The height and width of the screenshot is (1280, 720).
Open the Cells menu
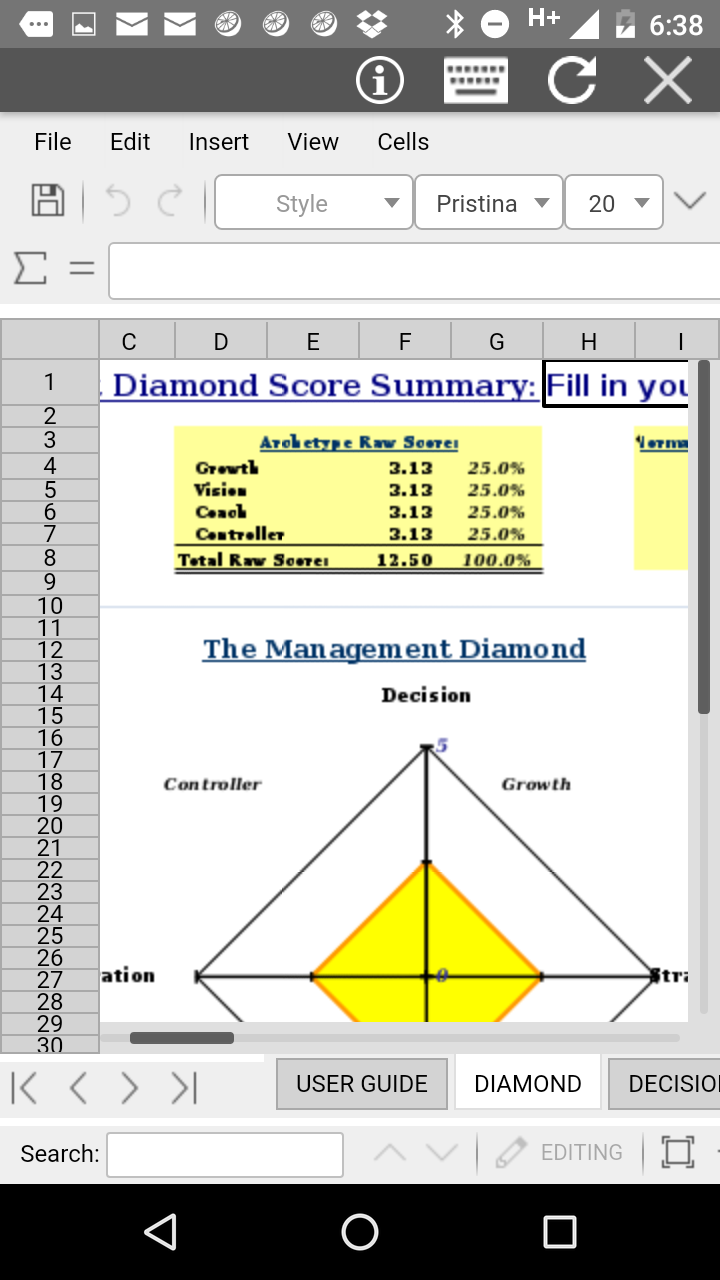(403, 142)
